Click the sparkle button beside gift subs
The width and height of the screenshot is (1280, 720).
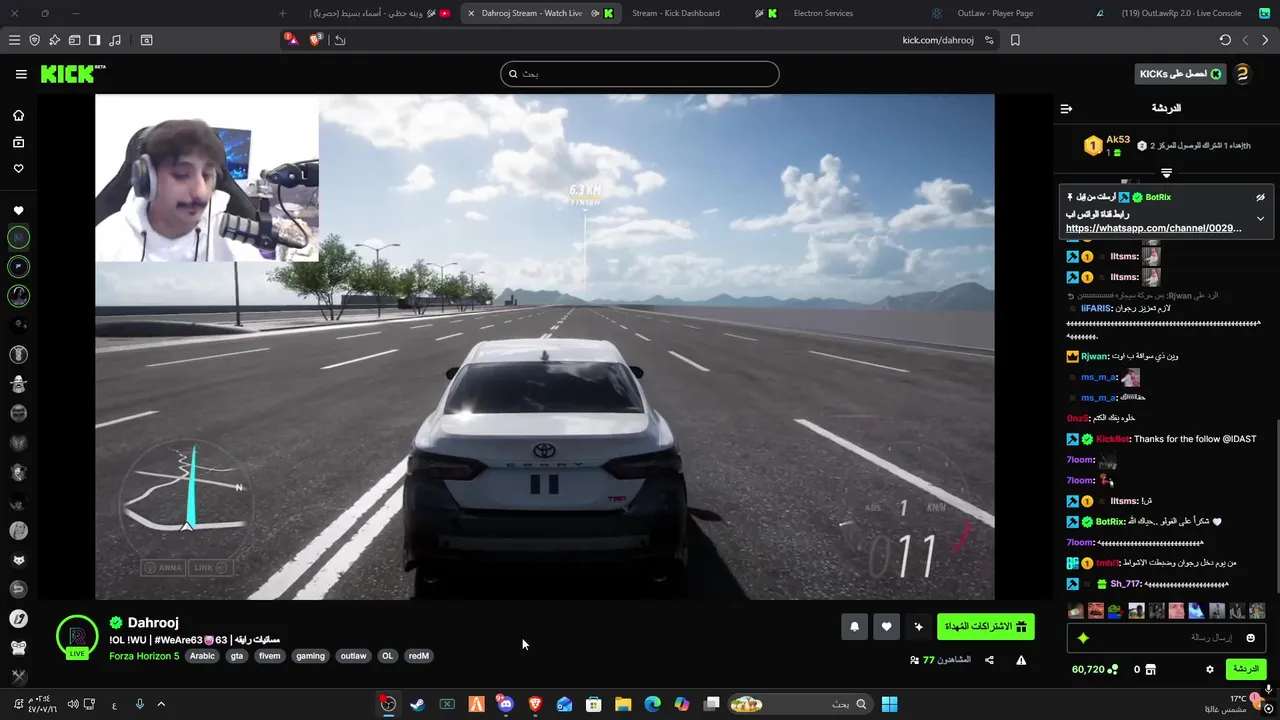[918, 627]
